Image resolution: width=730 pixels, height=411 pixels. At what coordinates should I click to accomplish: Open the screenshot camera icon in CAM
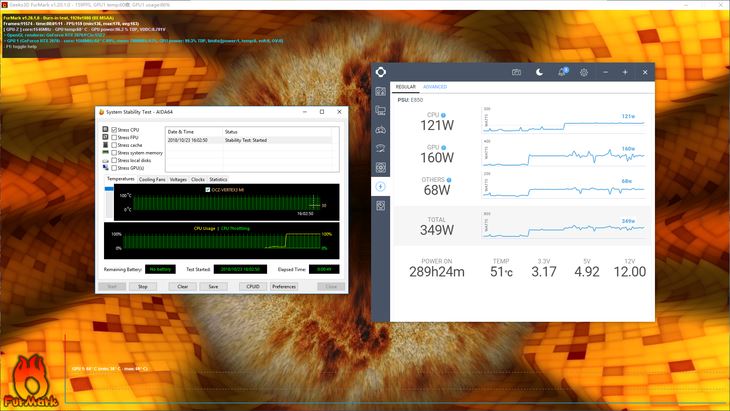tap(516, 72)
